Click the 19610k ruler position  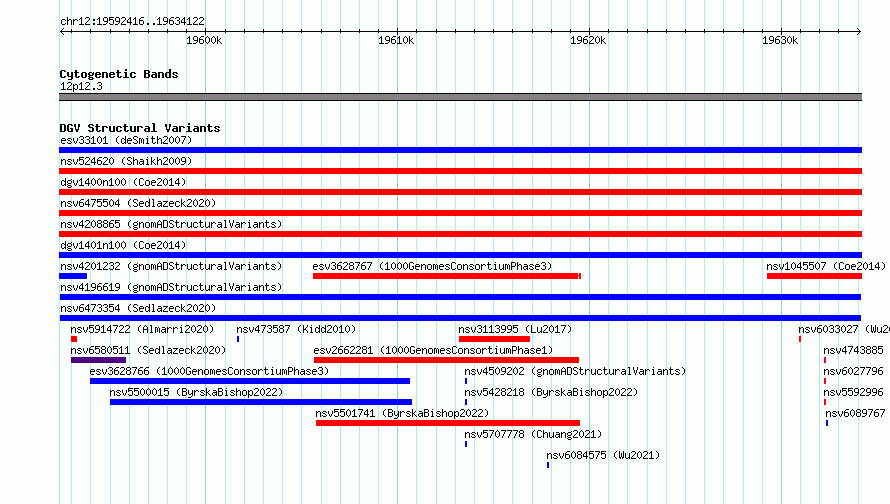396,40
